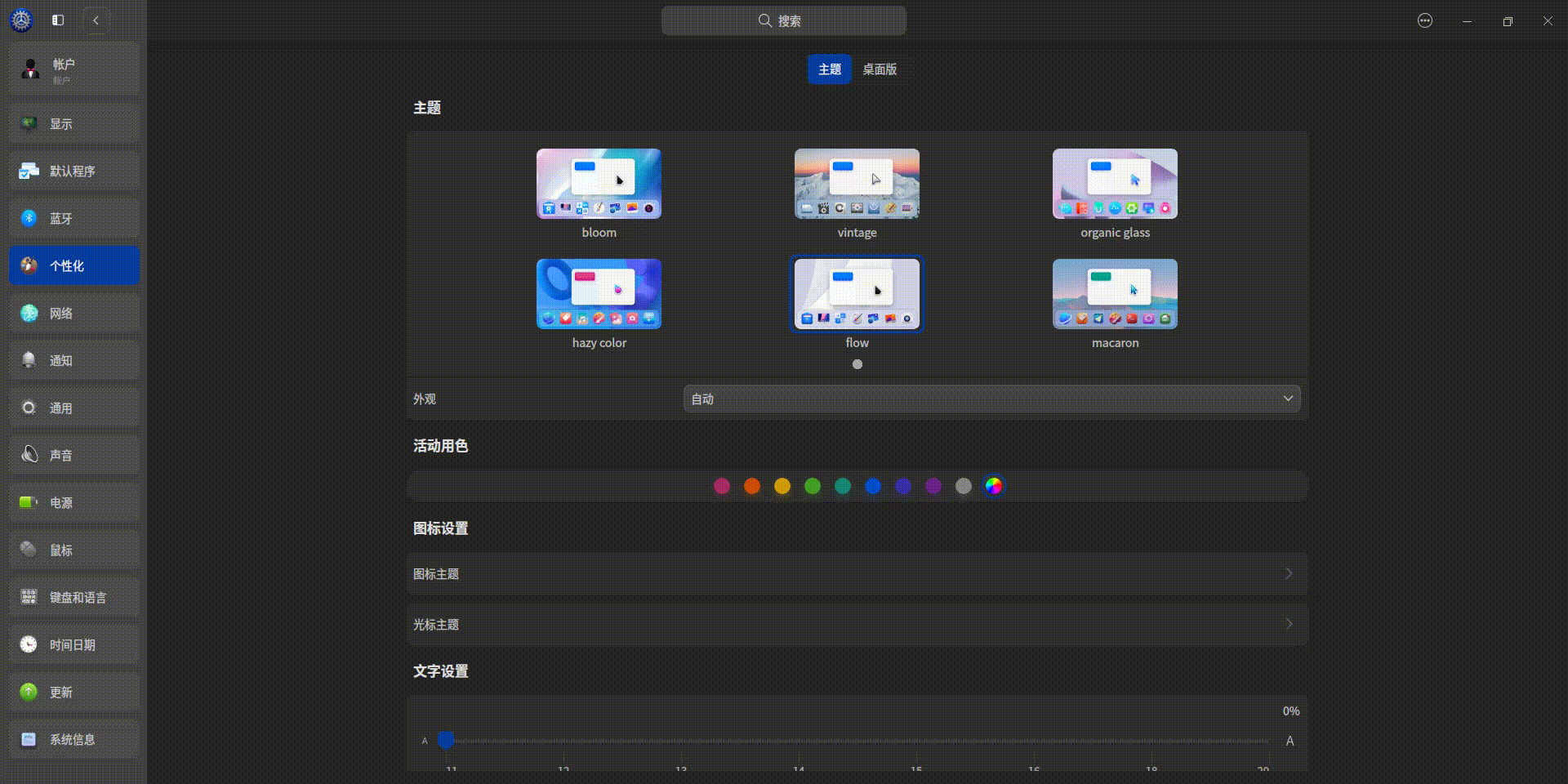This screenshot has width=1568, height=784.
Task: Select the macaron theme thumbnail
Action: (x=1115, y=294)
